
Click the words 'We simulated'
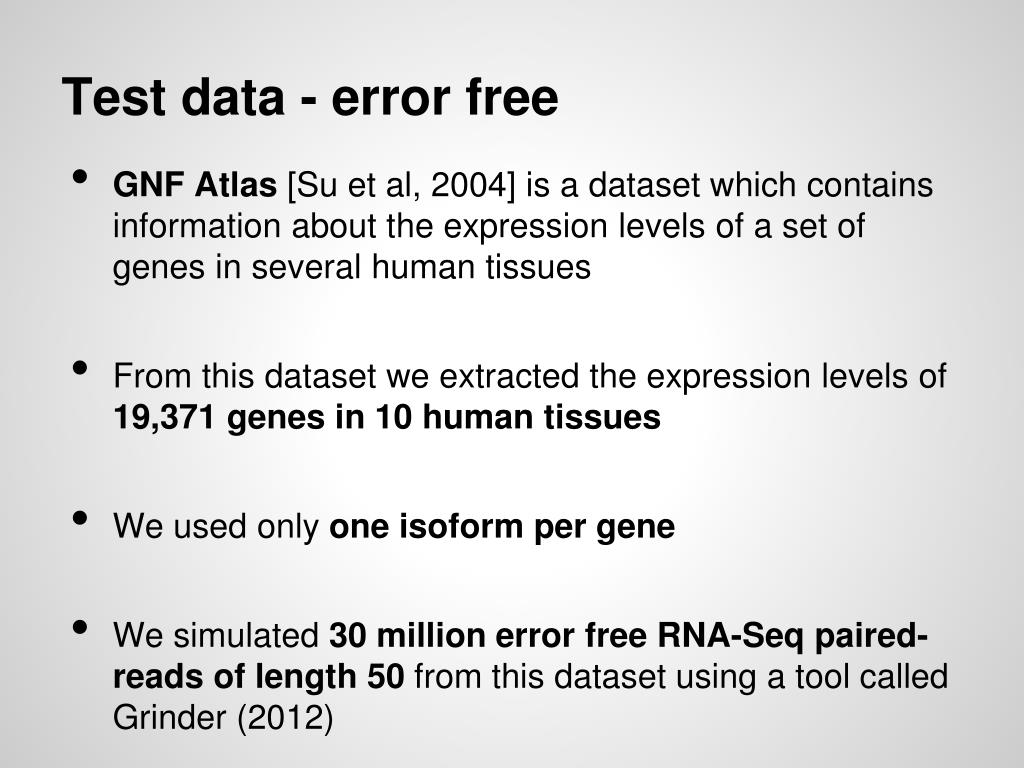[x=216, y=635]
